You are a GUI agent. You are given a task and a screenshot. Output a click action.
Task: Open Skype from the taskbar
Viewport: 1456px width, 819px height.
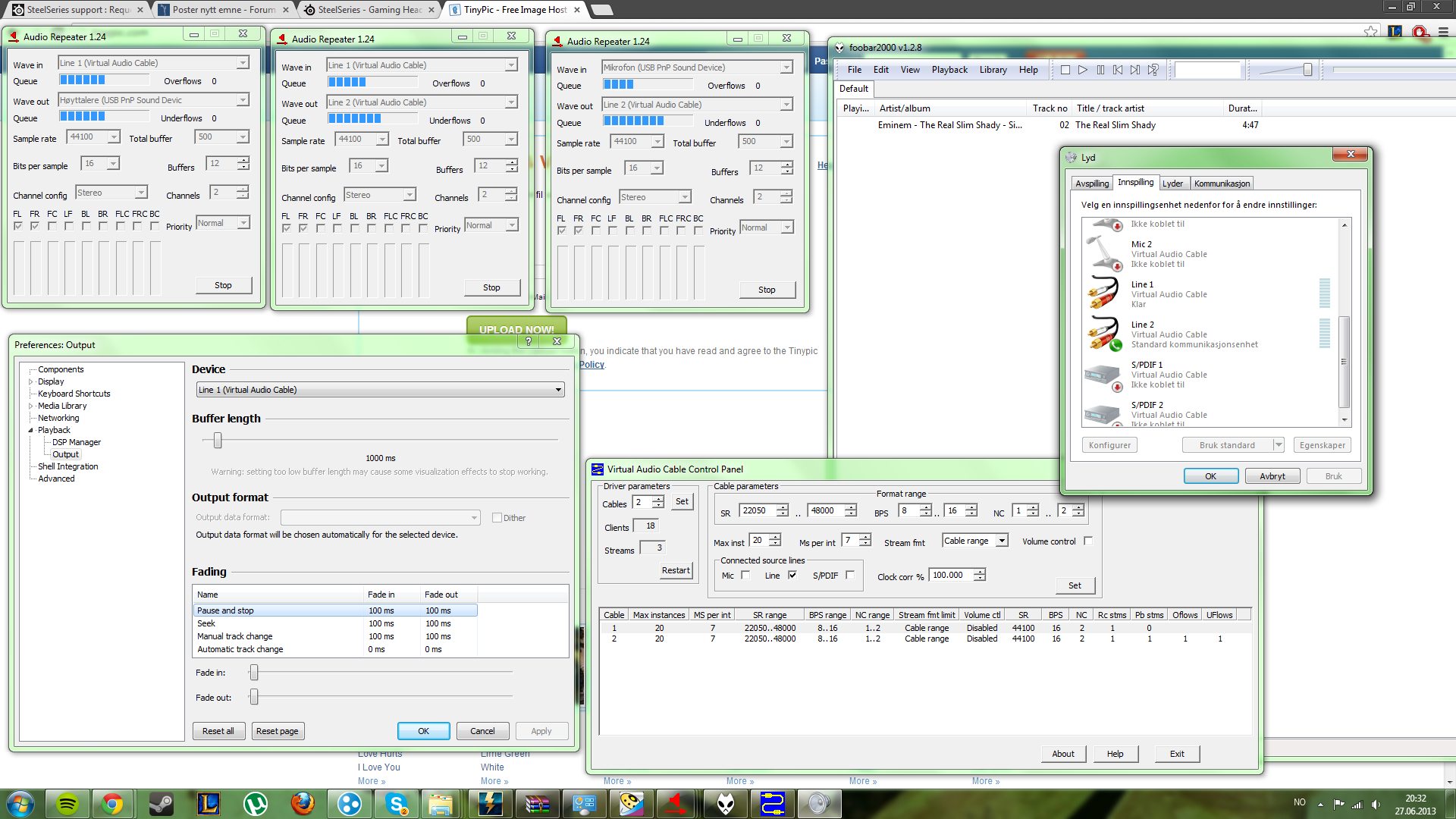point(397,804)
